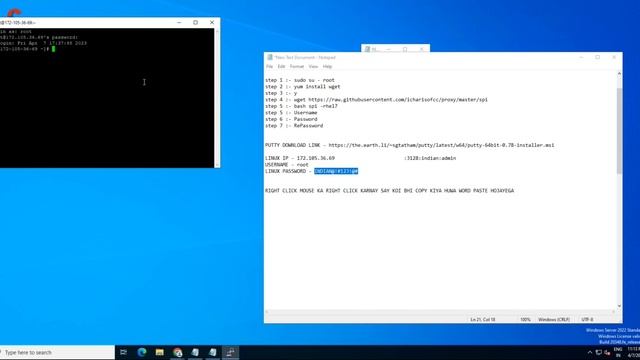The height and width of the screenshot is (360, 640).
Task: Click Notepad's horizontal scroll-left arrow
Action: click(x=267, y=312)
